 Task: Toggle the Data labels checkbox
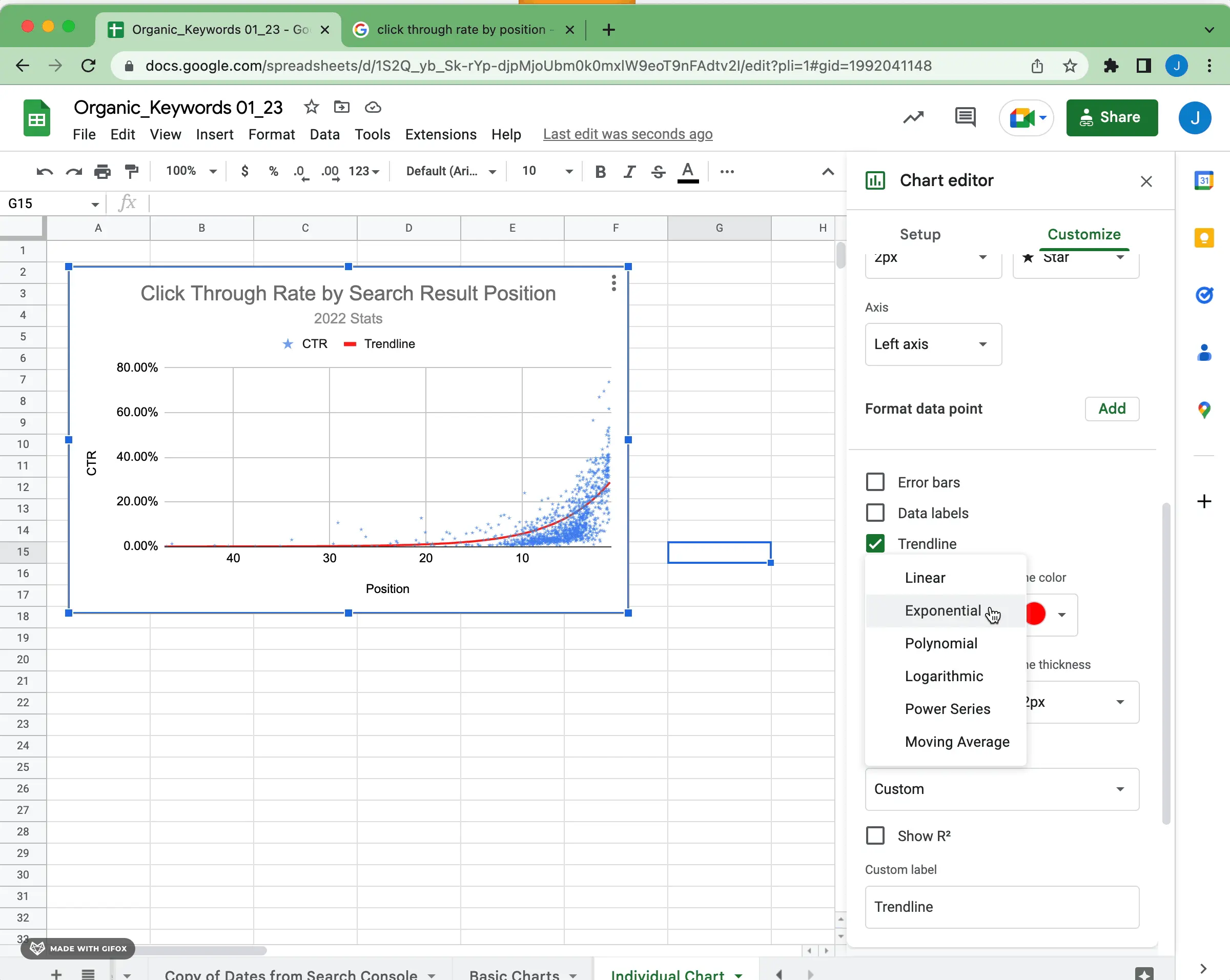[876, 512]
